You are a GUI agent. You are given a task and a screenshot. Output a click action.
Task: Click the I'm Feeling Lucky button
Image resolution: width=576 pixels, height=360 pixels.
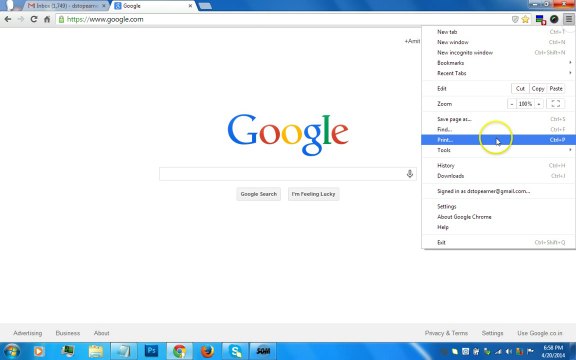pyautogui.click(x=313, y=194)
